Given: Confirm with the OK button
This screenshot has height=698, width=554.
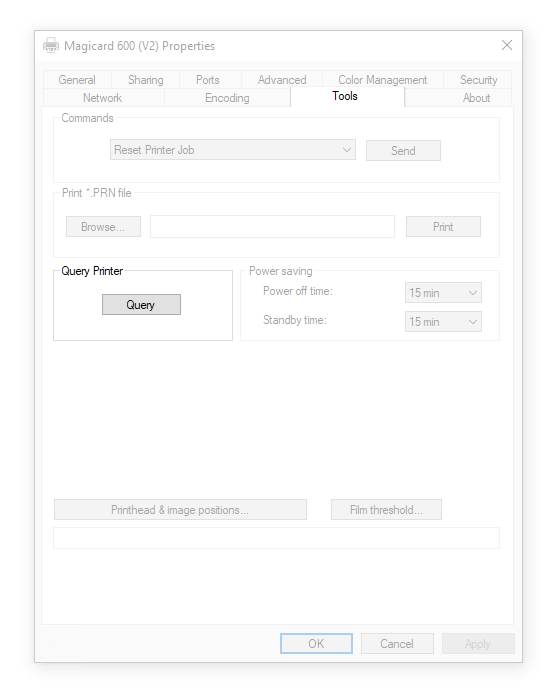Looking at the screenshot, I should [316, 644].
